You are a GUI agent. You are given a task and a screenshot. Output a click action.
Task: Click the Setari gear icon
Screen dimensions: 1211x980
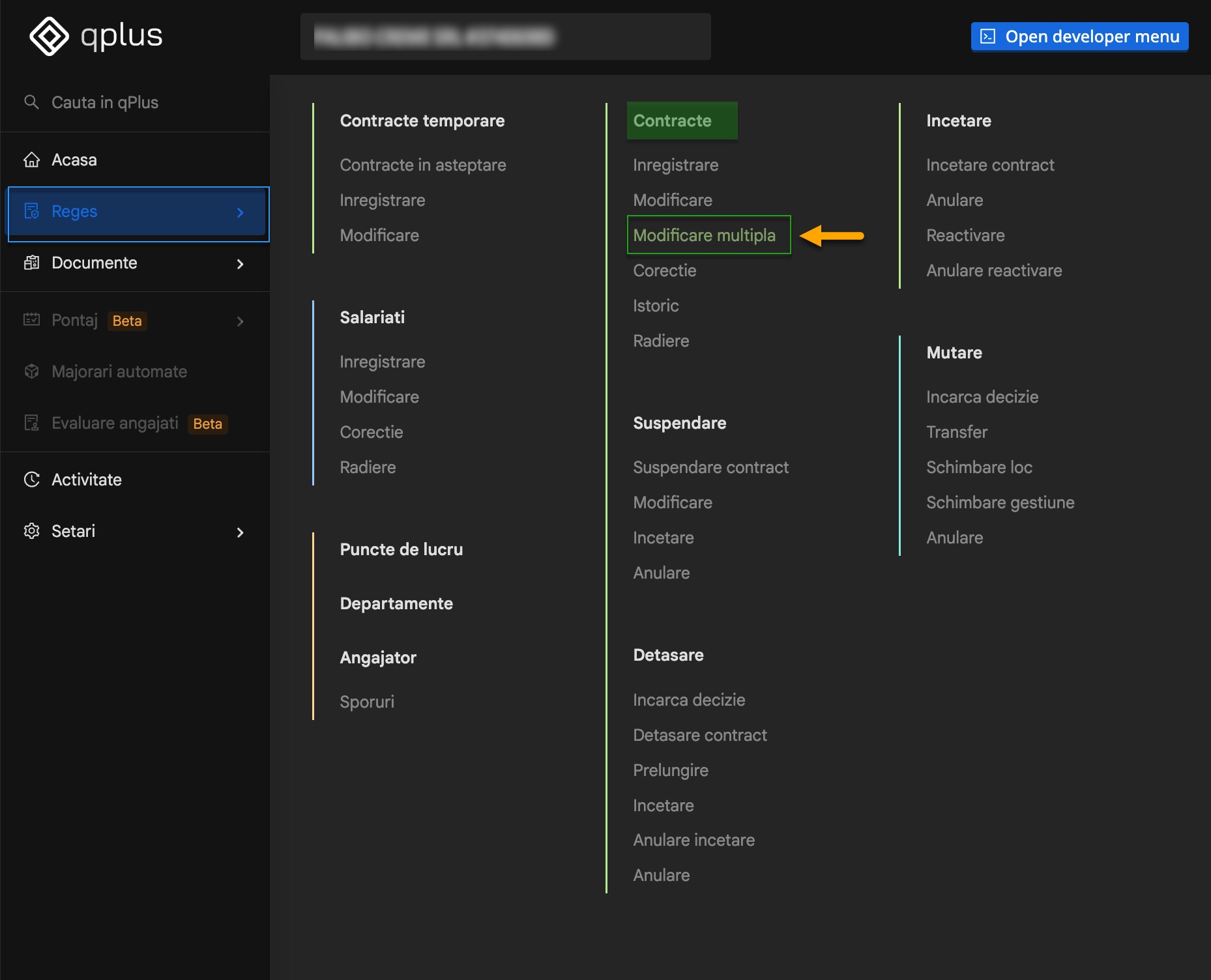point(31,531)
